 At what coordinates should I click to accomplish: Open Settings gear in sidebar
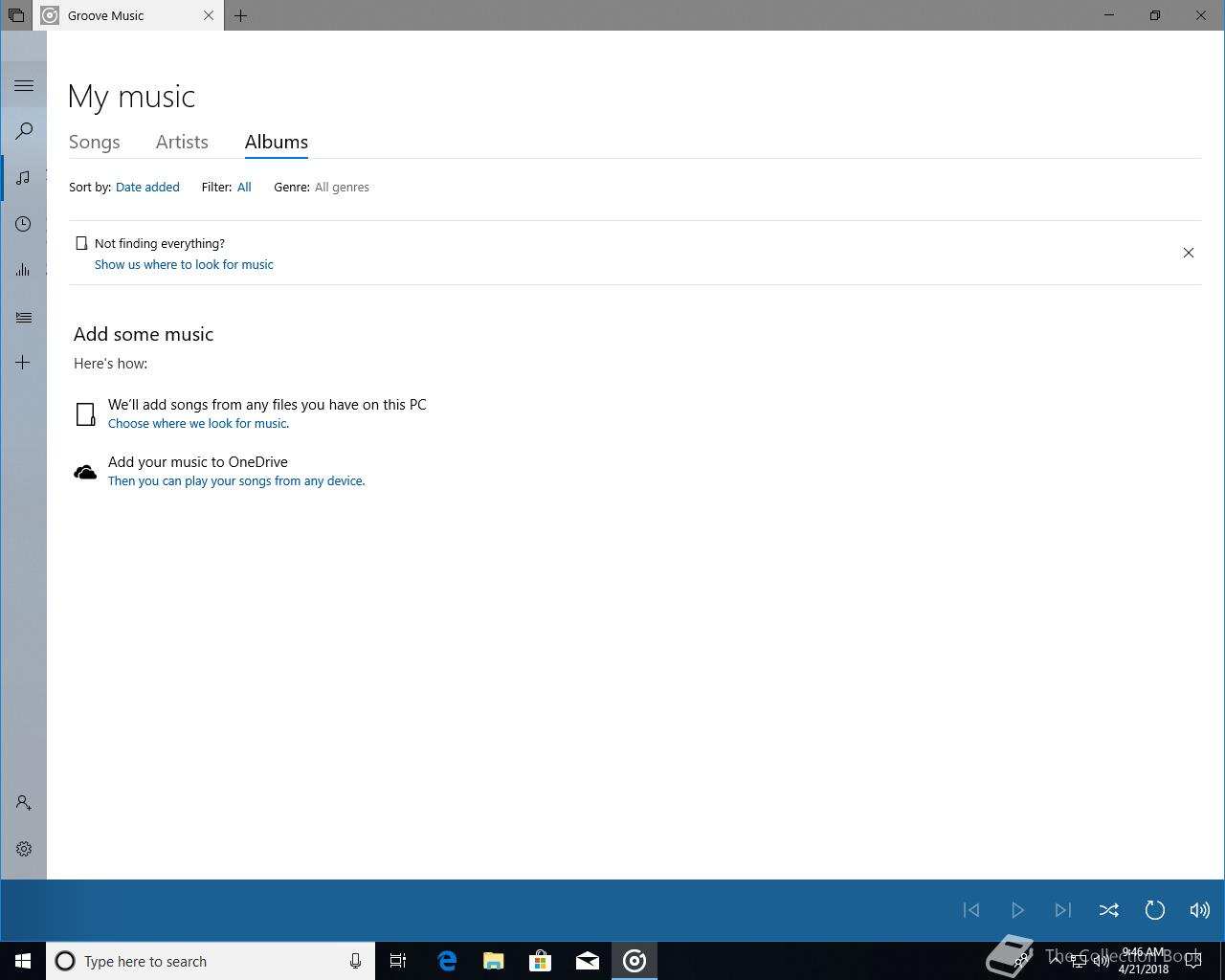click(24, 849)
